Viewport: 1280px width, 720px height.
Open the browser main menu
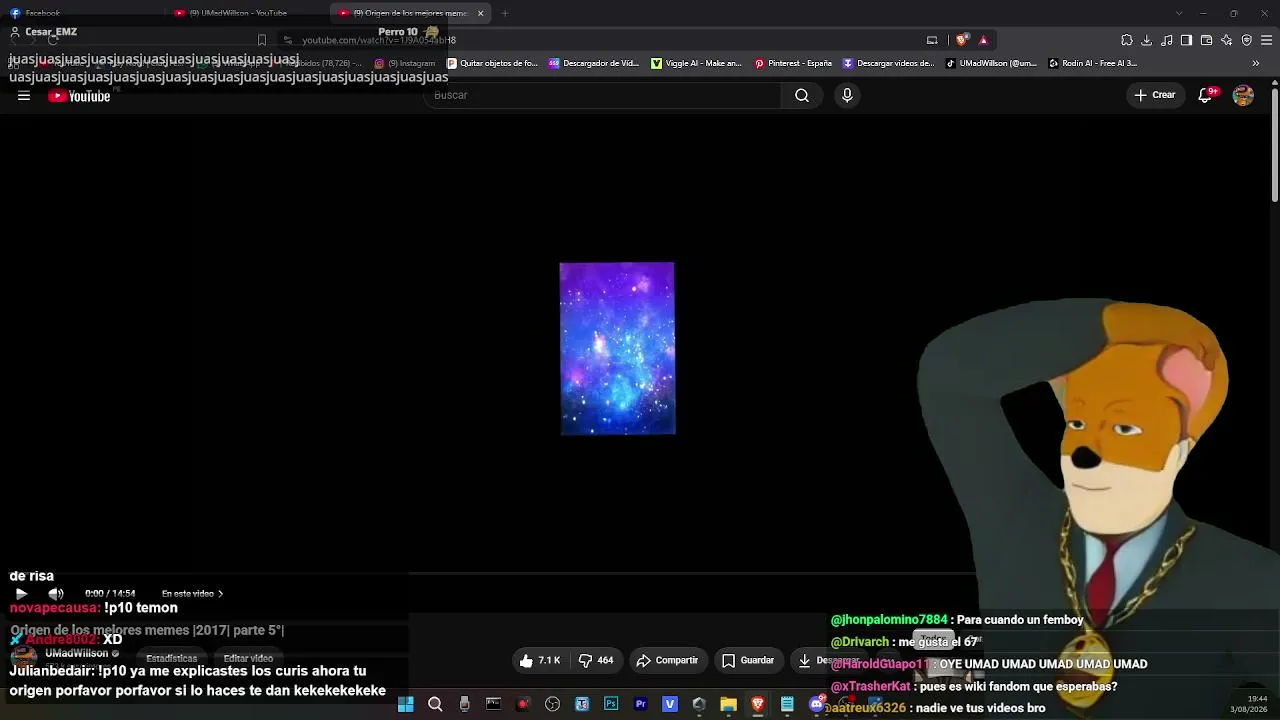coord(1266,40)
